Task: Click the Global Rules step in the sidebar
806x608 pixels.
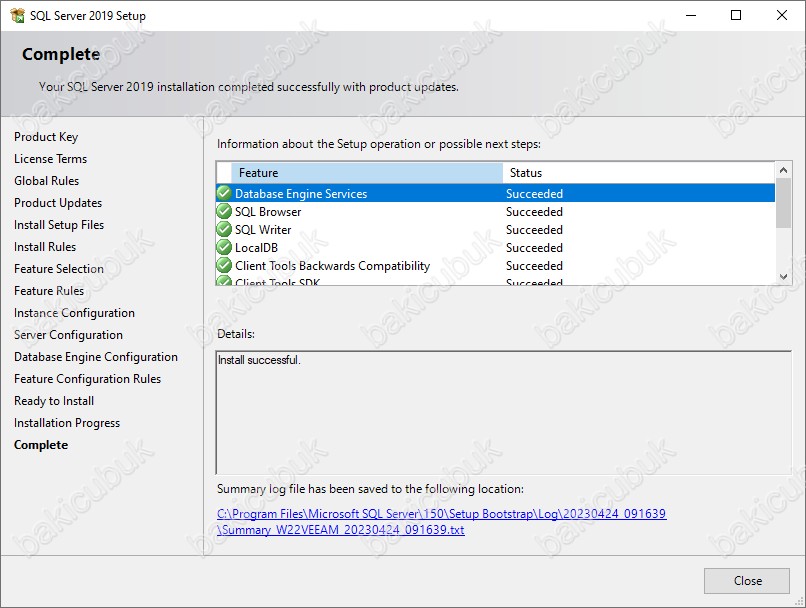Action: pos(46,181)
